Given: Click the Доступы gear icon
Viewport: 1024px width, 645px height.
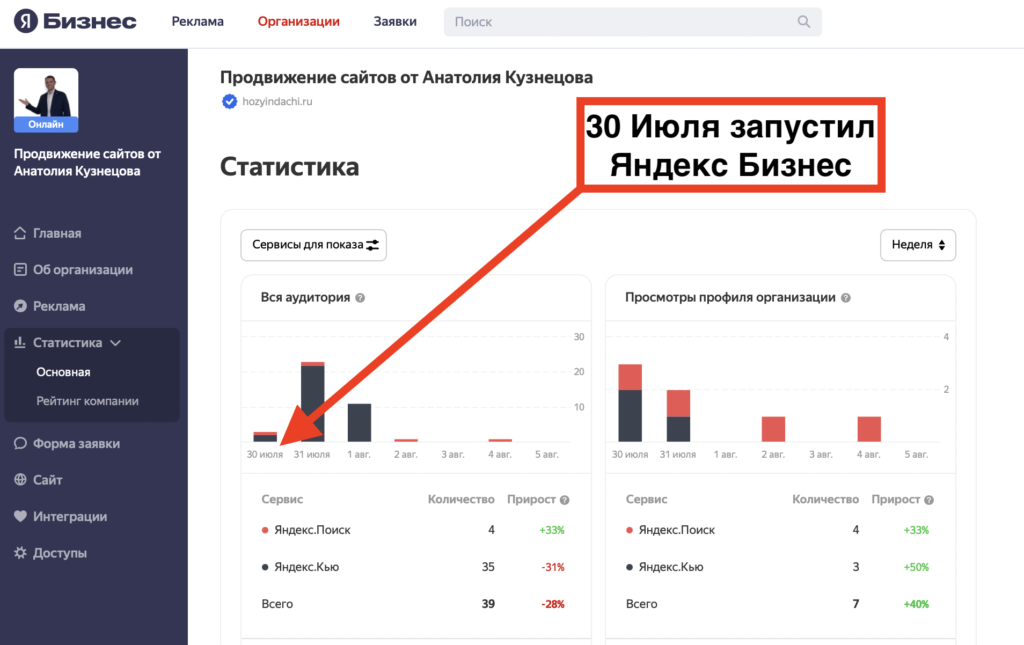Looking at the screenshot, I should (x=20, y=553).
